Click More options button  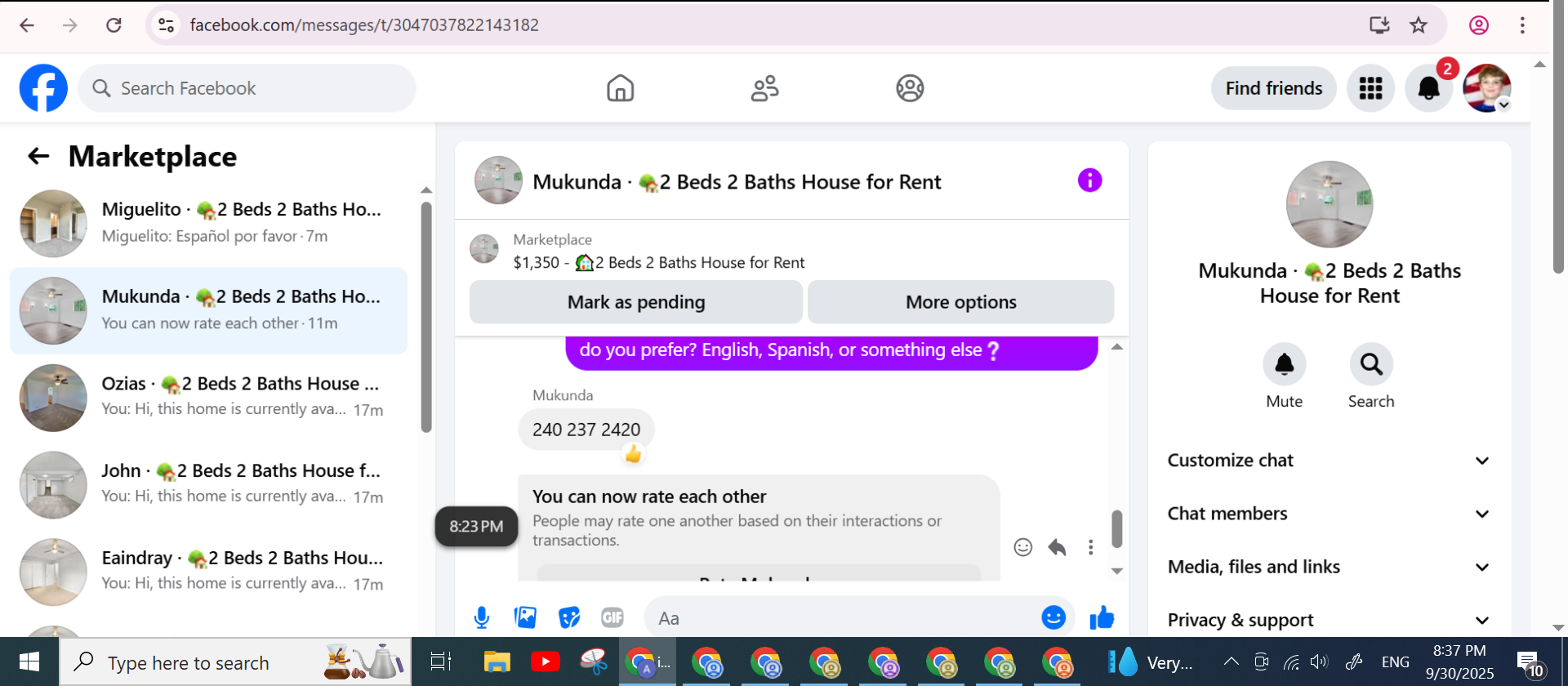(960, 302)
